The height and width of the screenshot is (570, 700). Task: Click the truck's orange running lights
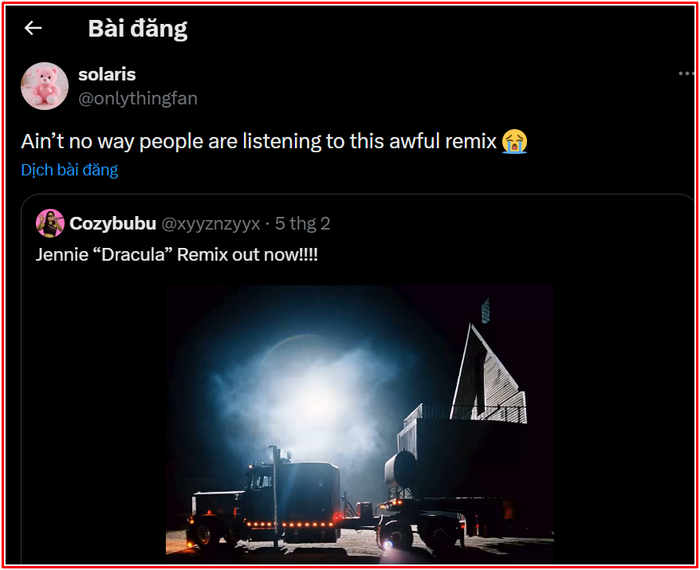[290, 525]
